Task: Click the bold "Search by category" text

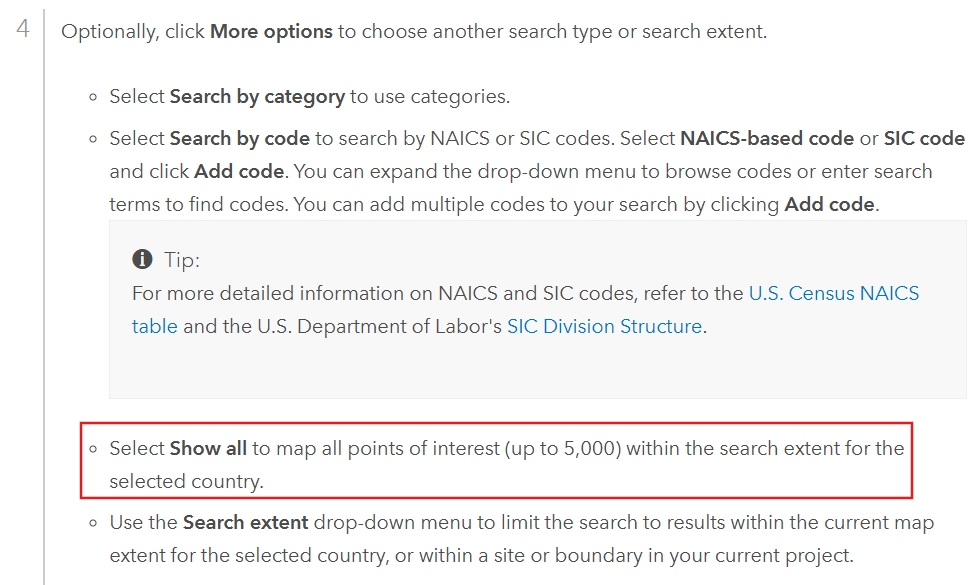Action: coord(257,97)
